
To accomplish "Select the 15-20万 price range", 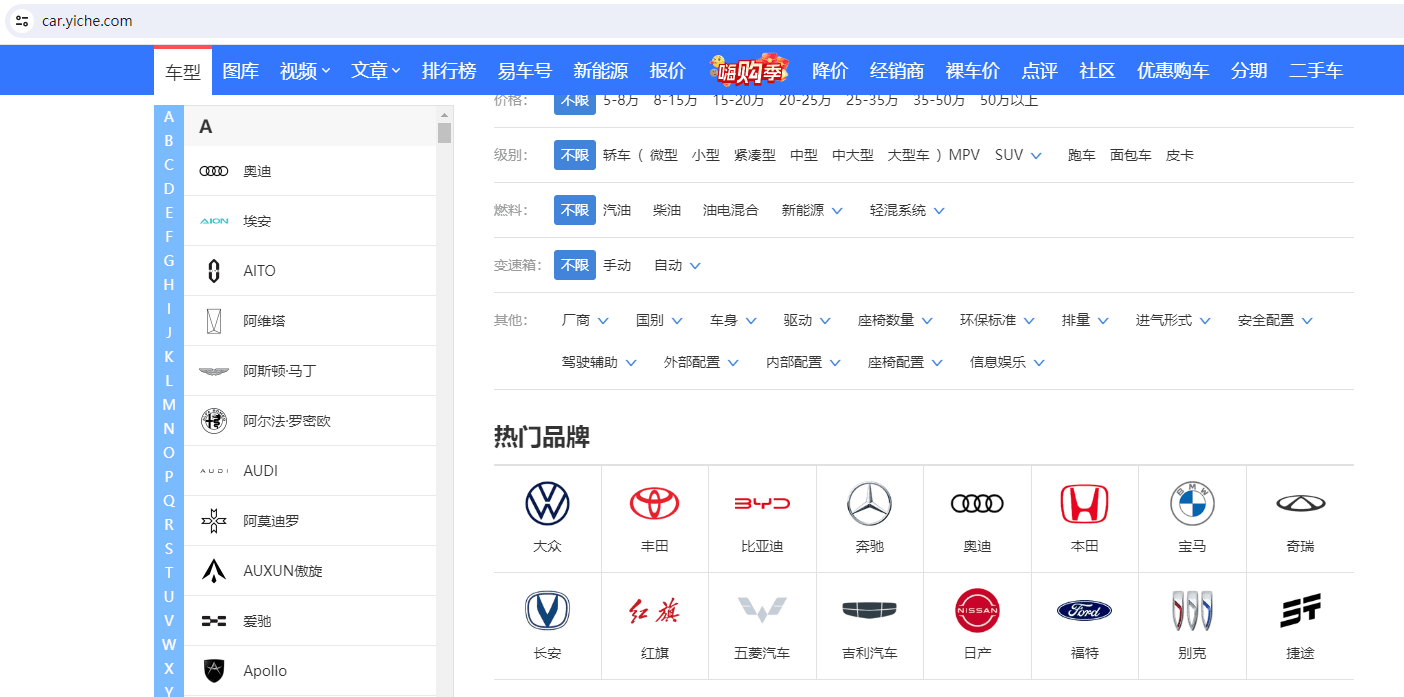I will 738,100.
